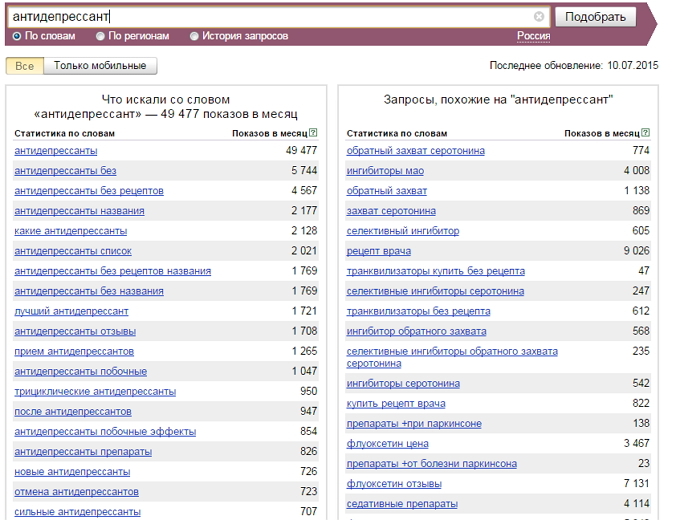Screen dimensions: 680x520
Task: Select the 'По словам' radio button
Action: pos(17,36)
